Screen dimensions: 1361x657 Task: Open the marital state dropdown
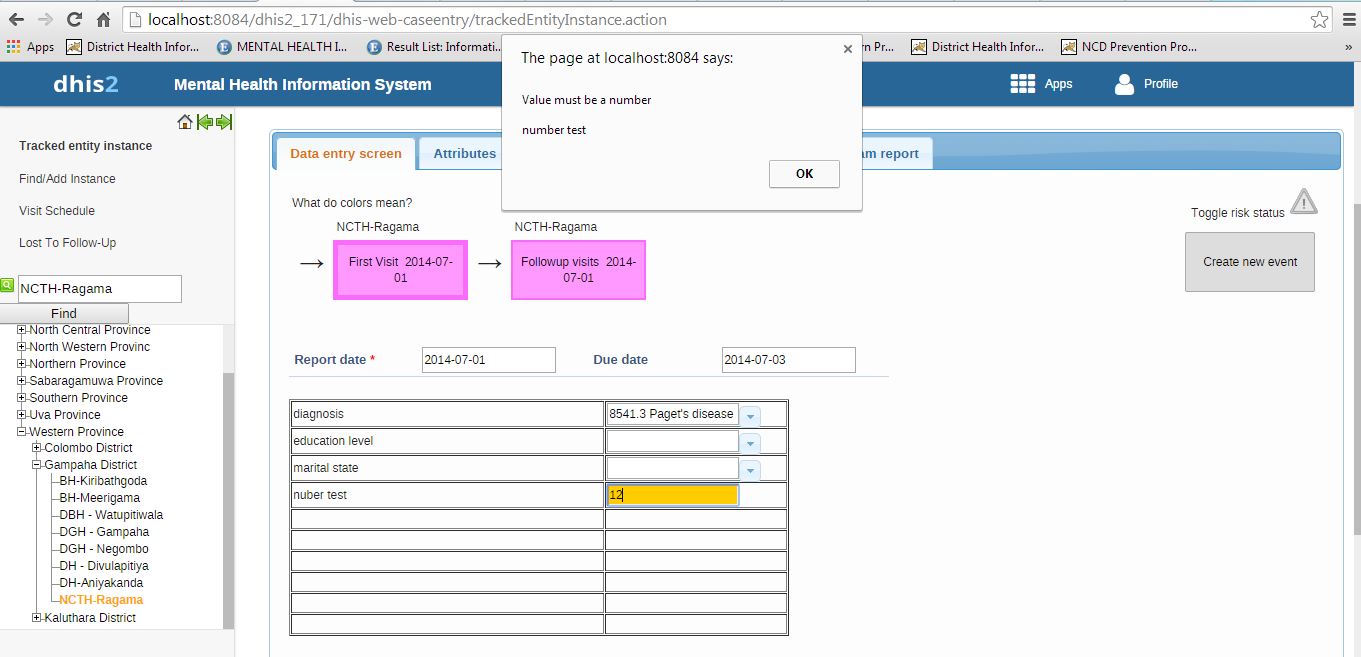(x=750, y=469)
